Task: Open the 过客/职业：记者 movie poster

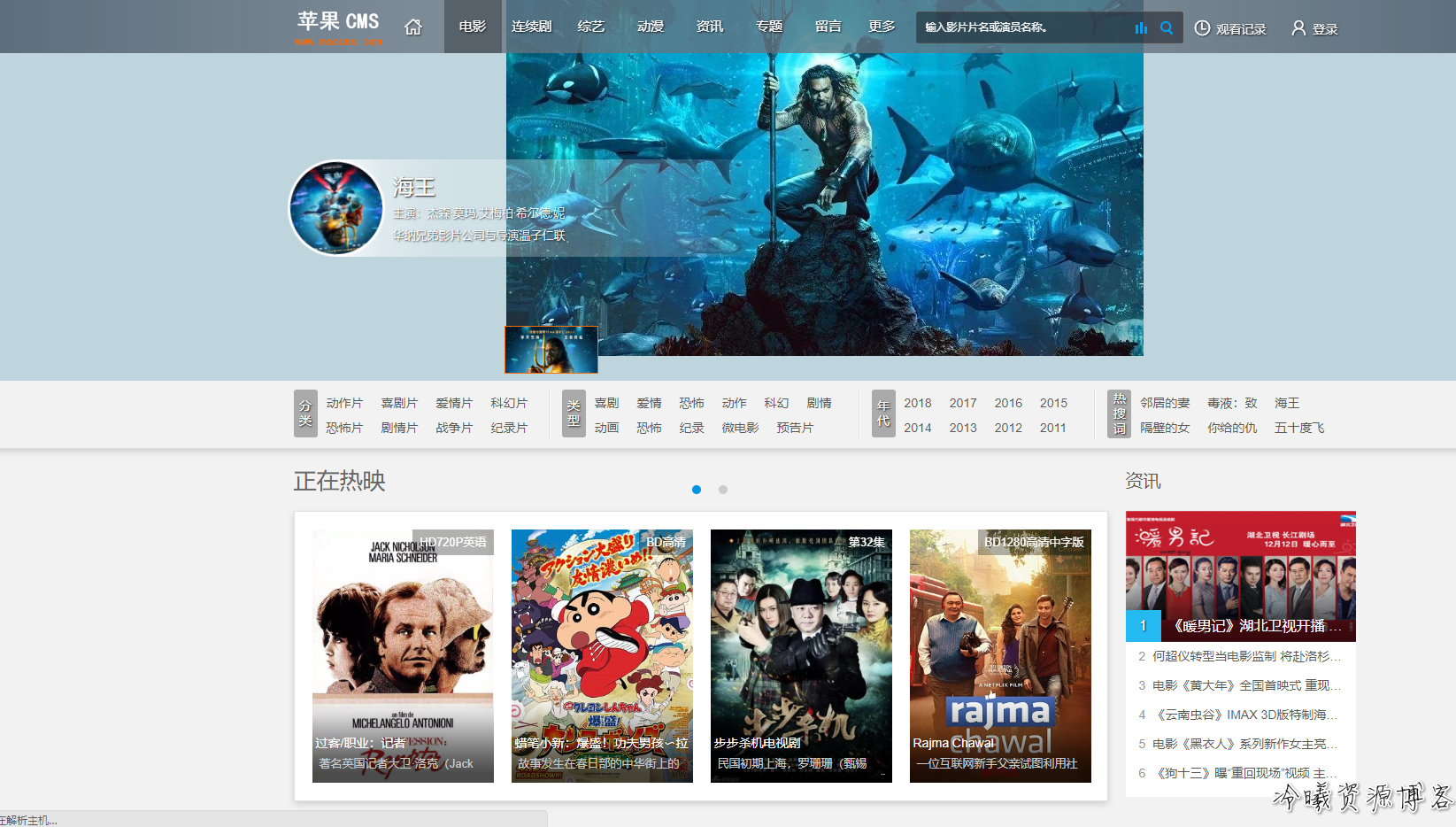Action: (x=403, y=656)
